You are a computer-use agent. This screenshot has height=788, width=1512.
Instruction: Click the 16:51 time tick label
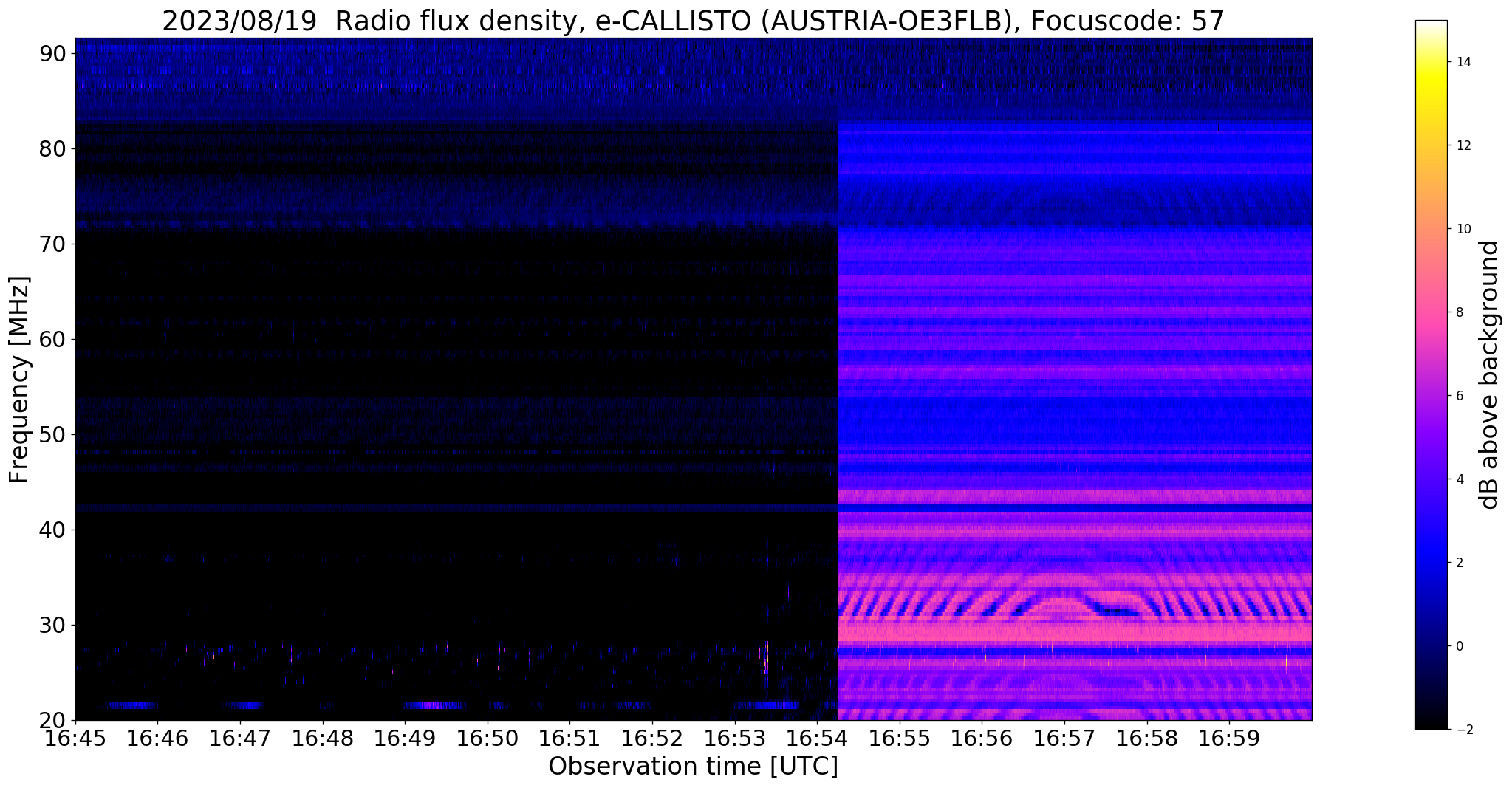coord(569,737)
